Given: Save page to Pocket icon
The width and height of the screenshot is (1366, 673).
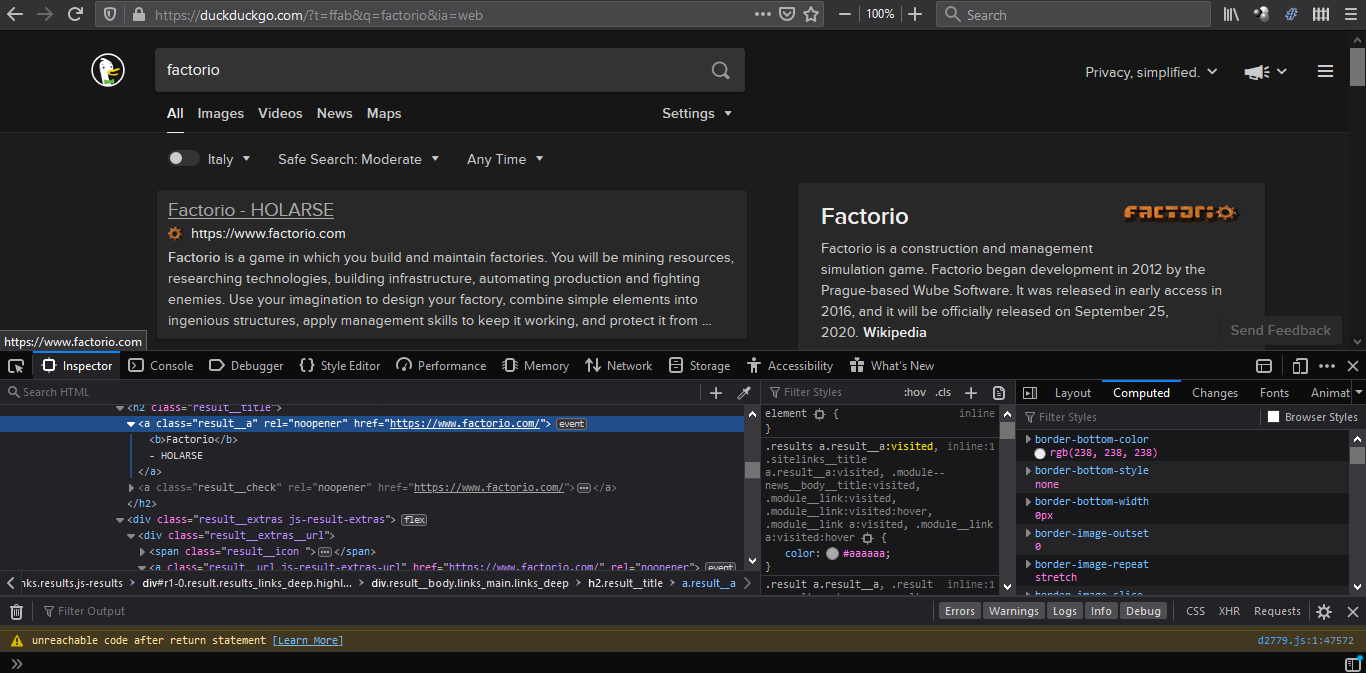Looking at the screenshot, I should coord(787,14).
